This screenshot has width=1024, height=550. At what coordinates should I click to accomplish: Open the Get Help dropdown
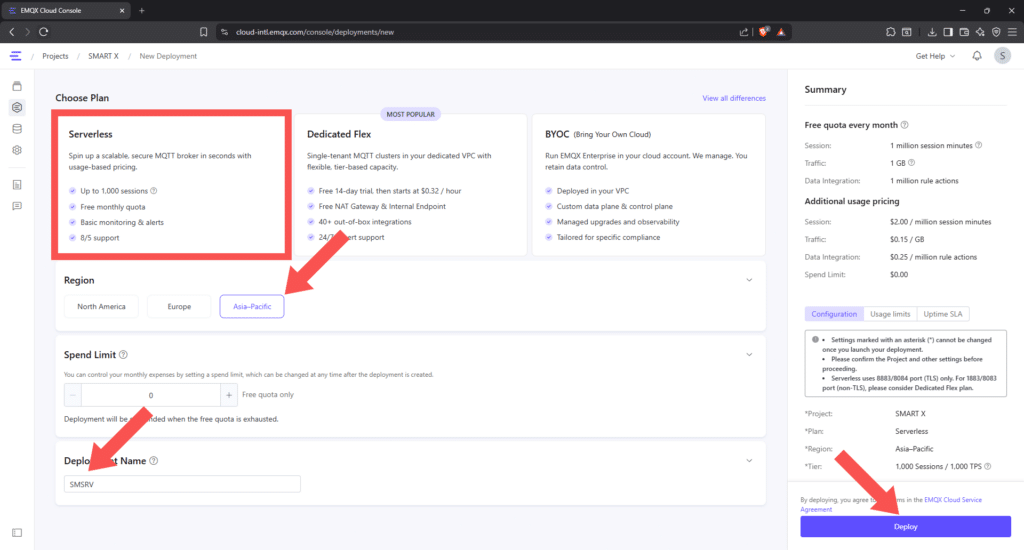[x=935, y=56]
